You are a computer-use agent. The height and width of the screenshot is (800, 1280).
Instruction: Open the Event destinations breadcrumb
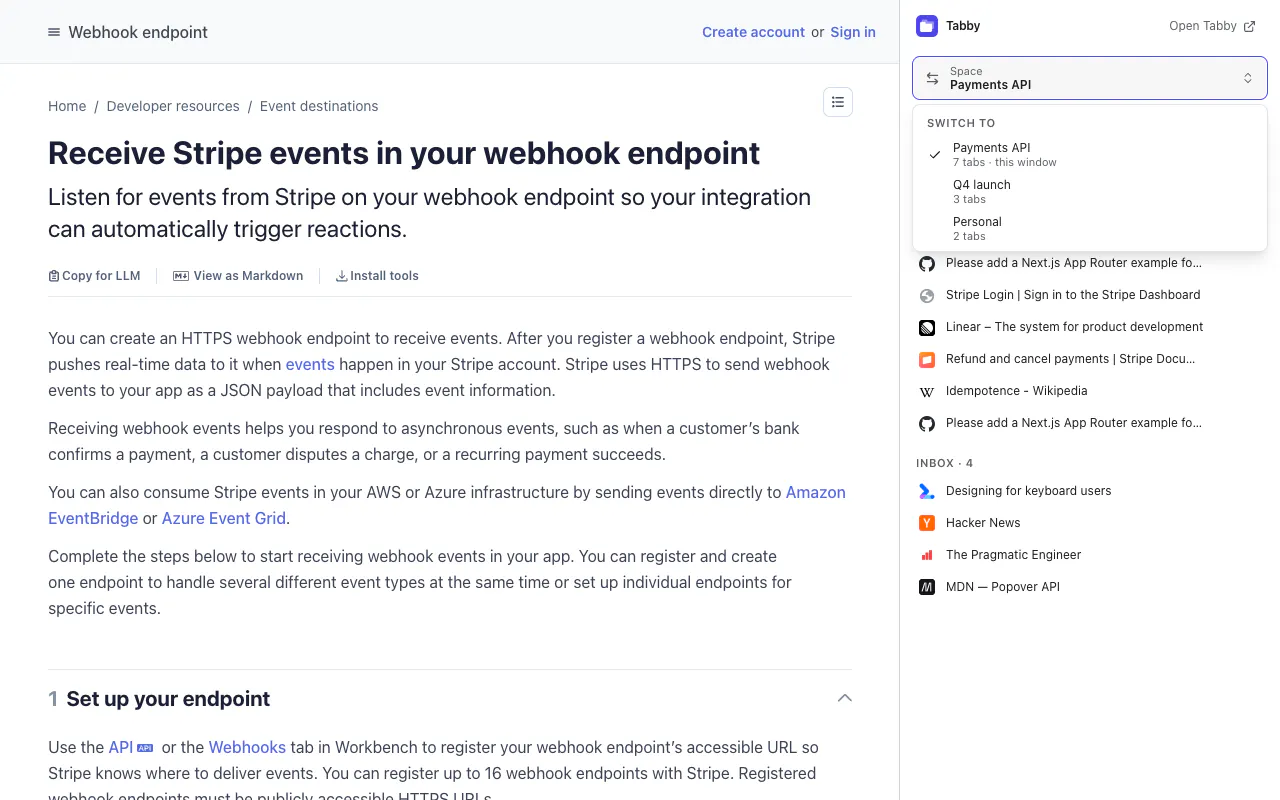pos(319,106)
